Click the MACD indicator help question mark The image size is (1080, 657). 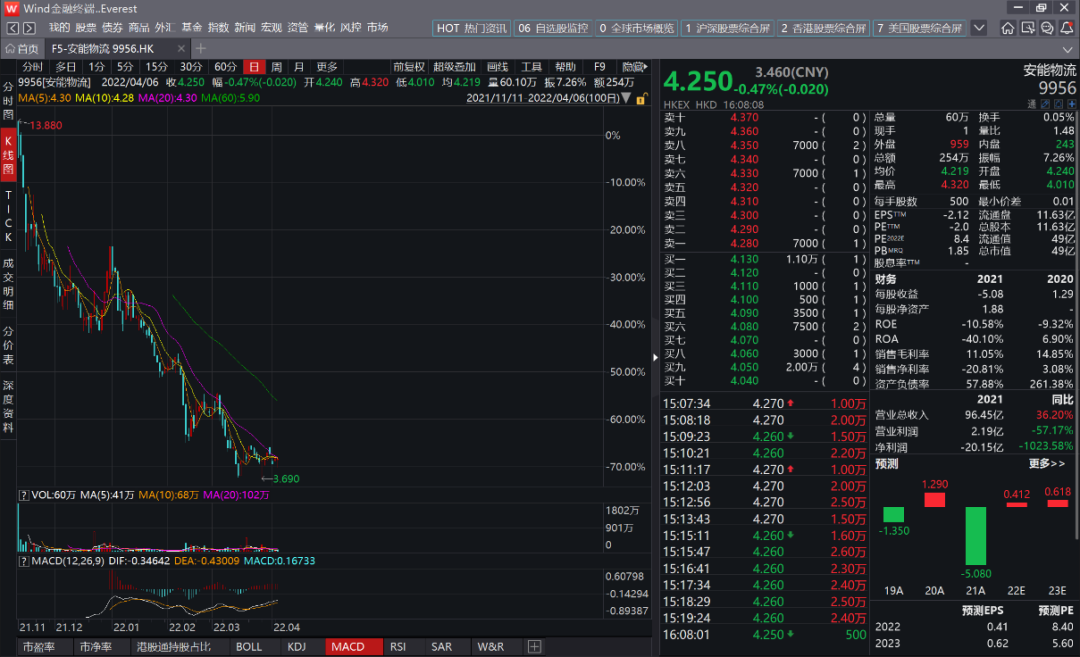(x=23, y=561)
